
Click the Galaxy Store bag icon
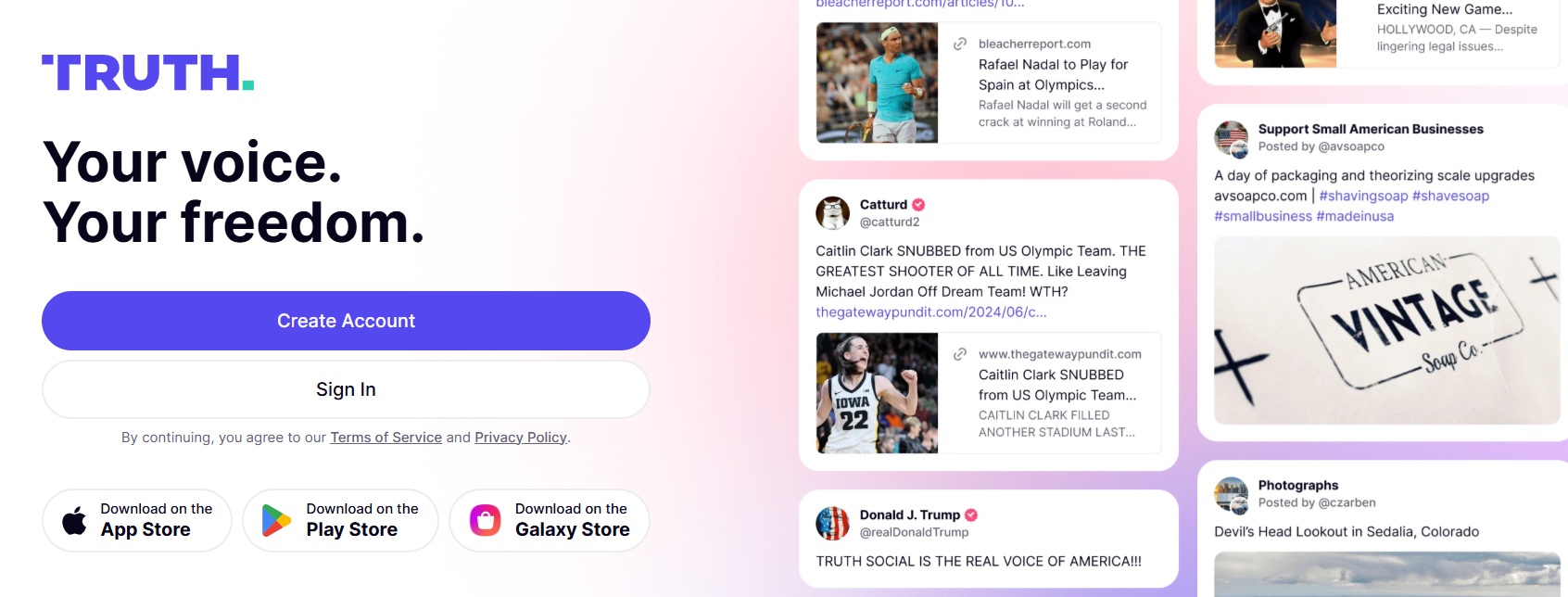(485, 521)
